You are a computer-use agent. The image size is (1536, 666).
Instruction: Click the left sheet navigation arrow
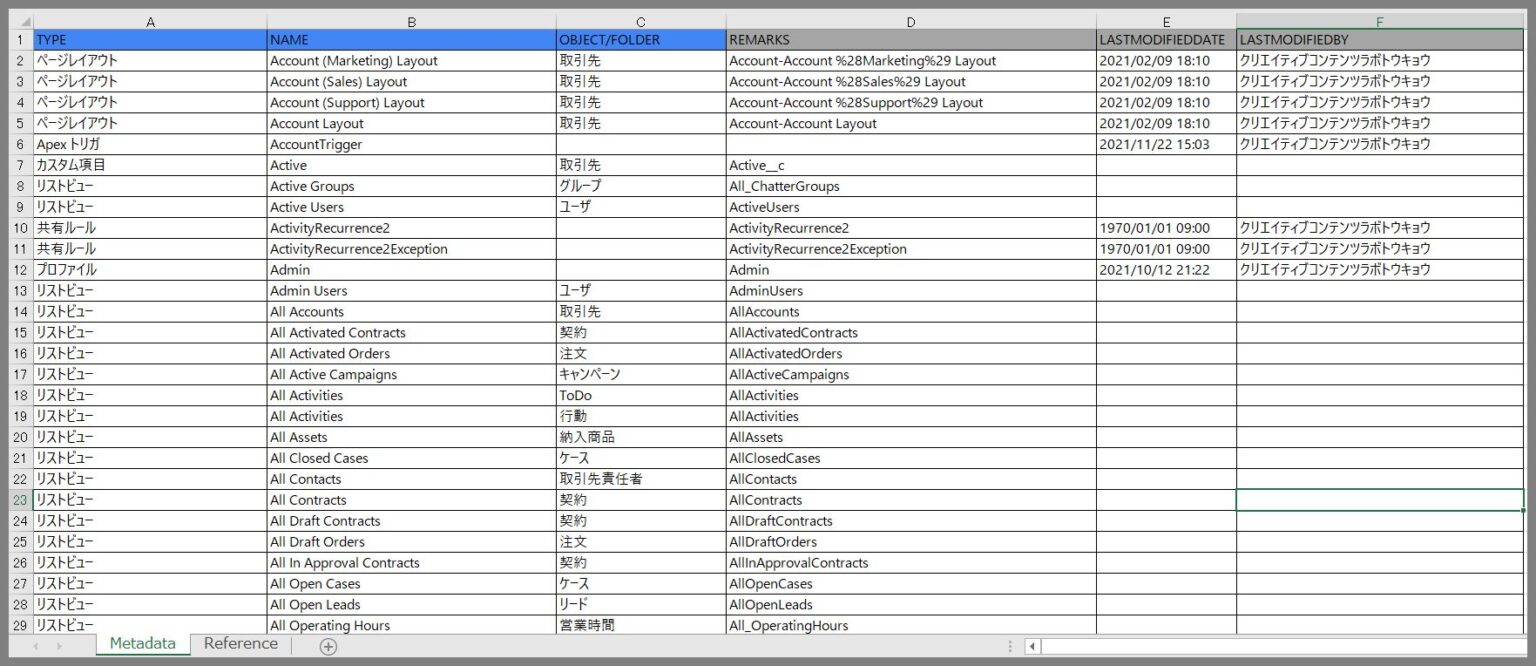(36, 645)
